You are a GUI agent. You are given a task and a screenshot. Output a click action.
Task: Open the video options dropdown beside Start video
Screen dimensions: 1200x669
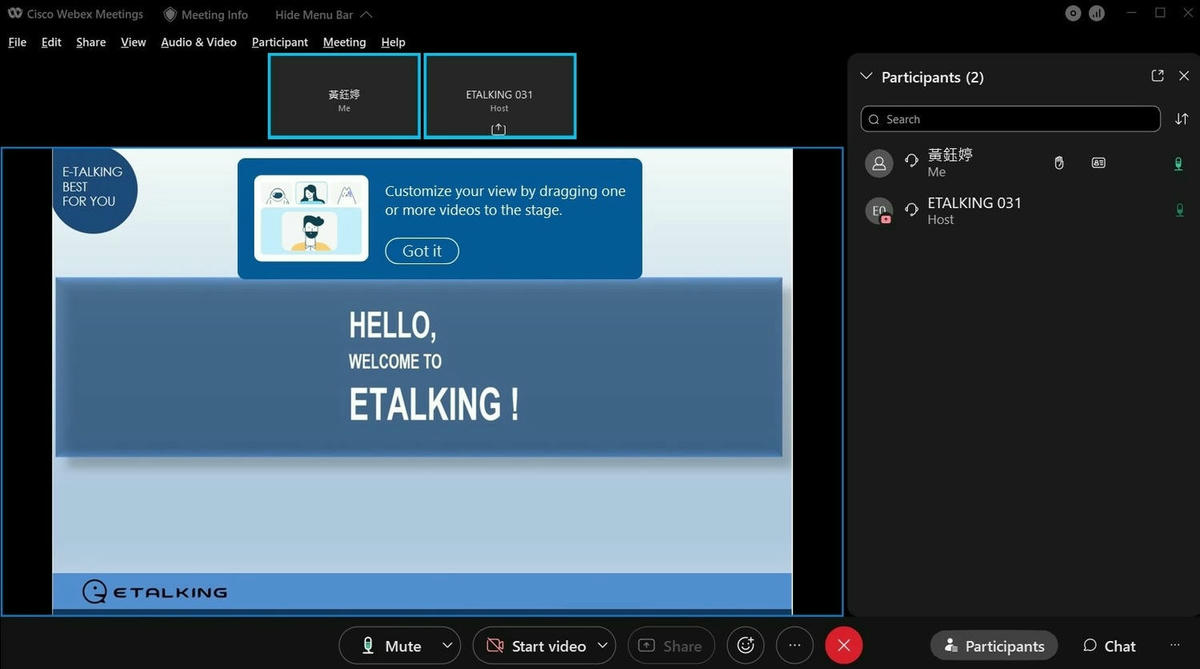603,646
